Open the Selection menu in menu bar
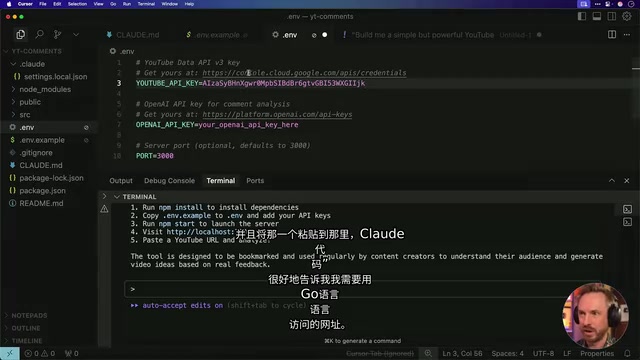The width and height of the screenshot is (640, 360). click(x=77, y=4)
